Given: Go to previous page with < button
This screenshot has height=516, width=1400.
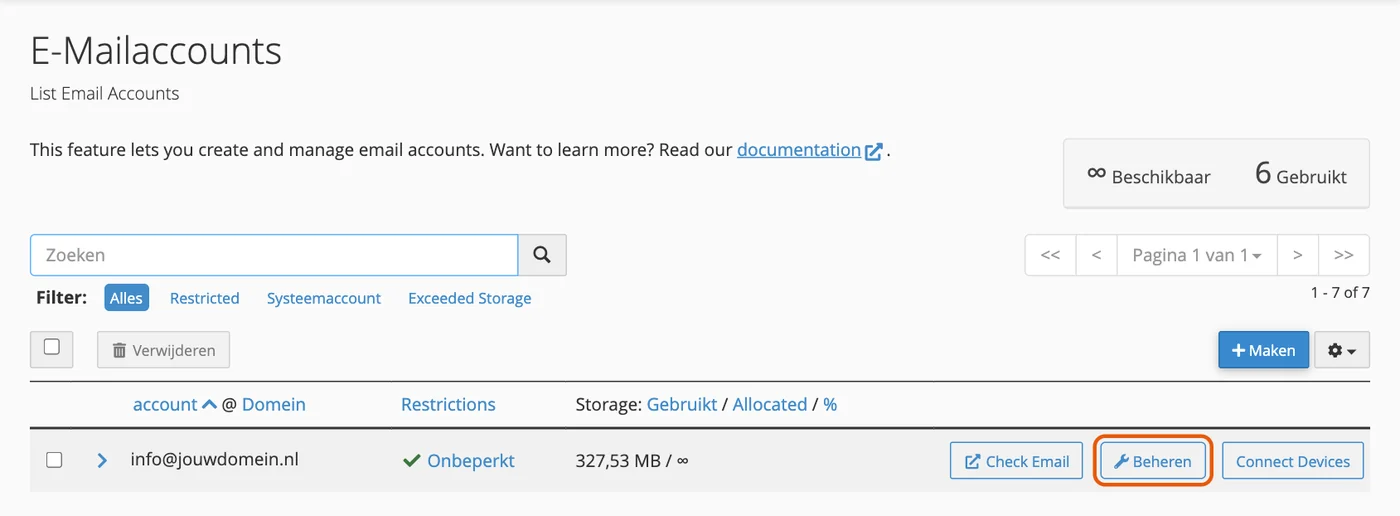Looking at the screenshot, I should pyautogui.click(x=1096, y=255).
